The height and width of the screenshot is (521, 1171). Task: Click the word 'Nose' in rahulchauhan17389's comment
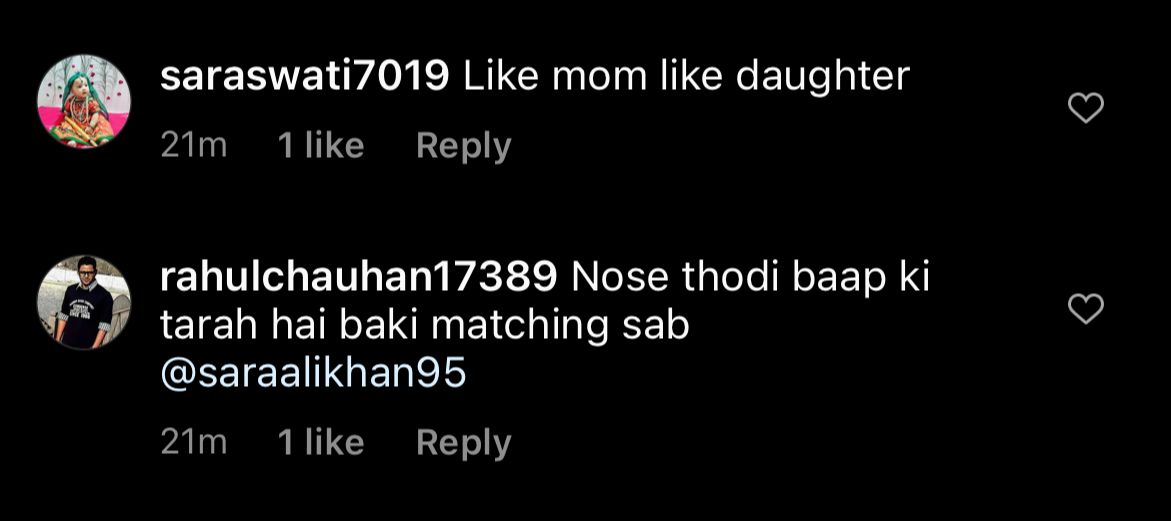click(x=609, y=277)
